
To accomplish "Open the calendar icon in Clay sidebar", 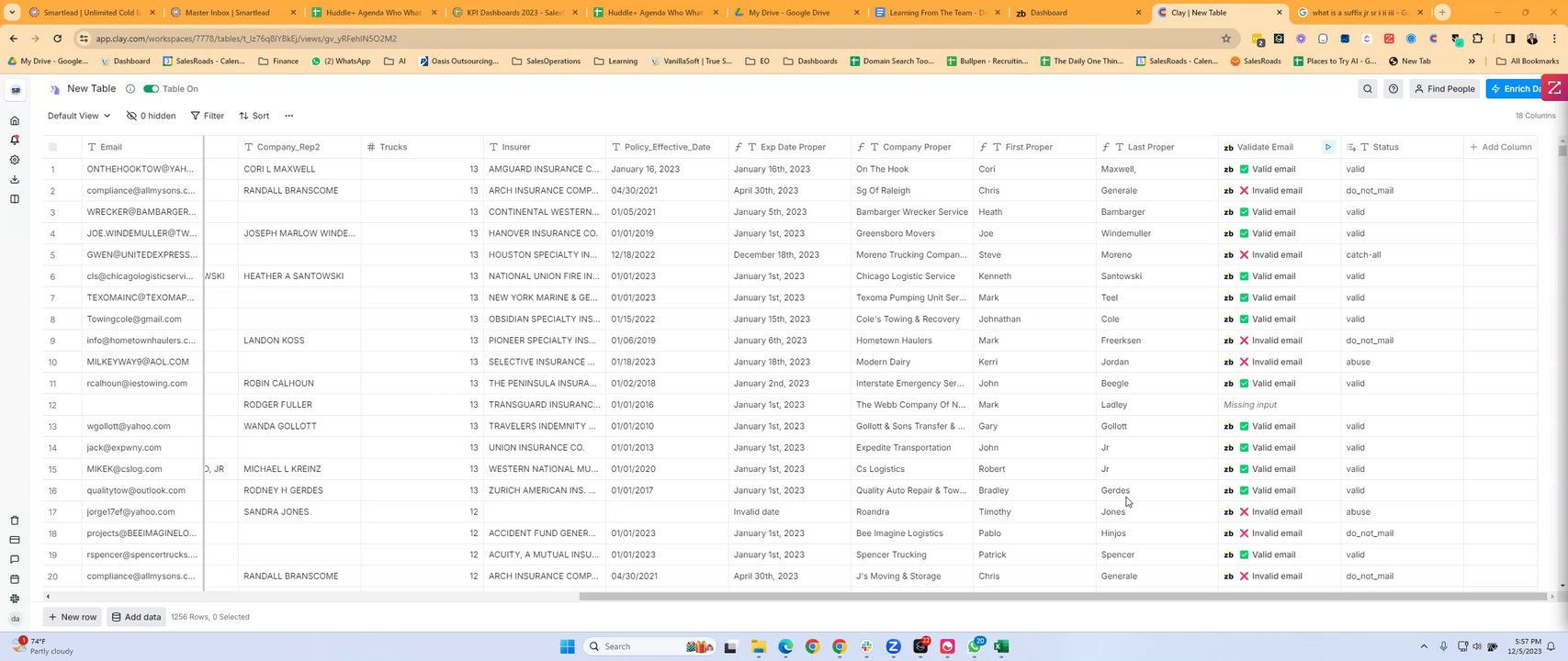I will click(15, 579).
